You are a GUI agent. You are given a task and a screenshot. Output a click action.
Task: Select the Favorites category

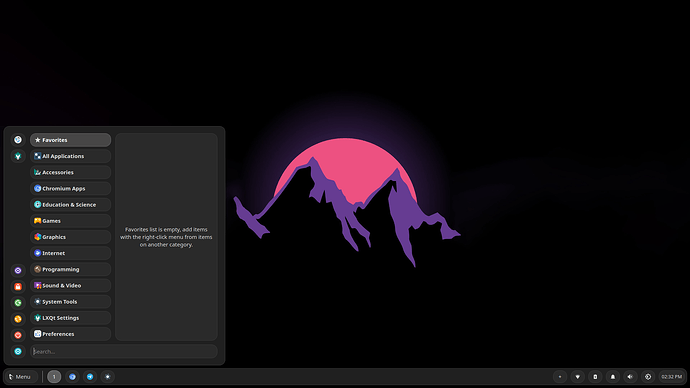[x=70, y=140]
